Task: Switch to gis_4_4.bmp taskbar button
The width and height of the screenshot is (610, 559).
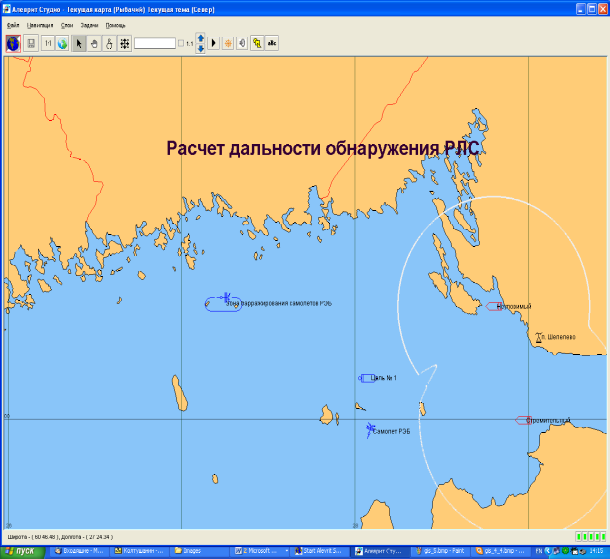Action: coord(501,551)
